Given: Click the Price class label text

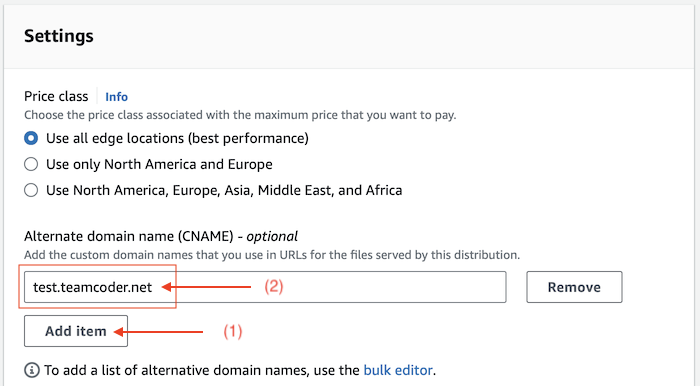Looking at the screenshot, I should 56,96.
